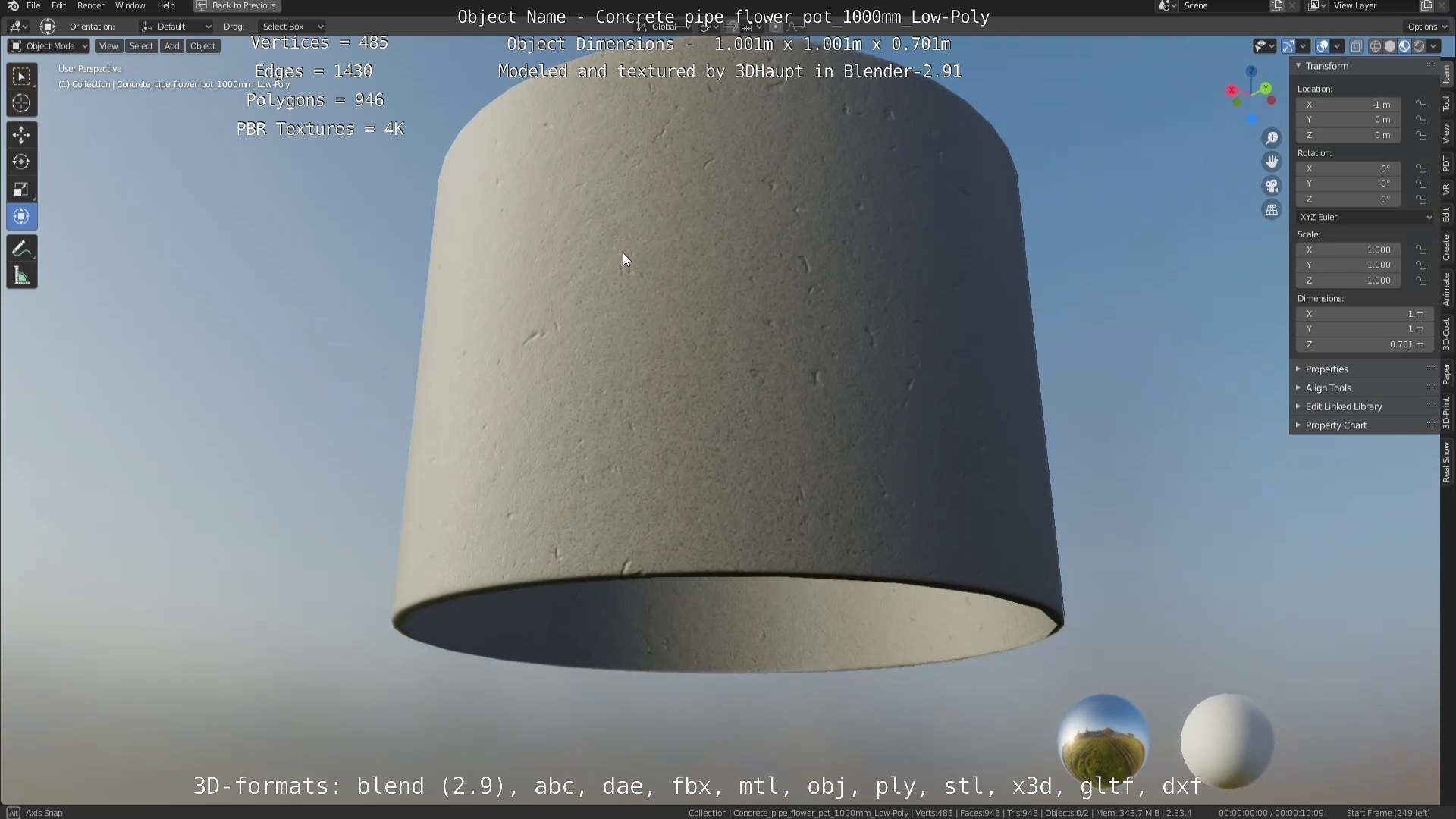The width and height of the screenshot is (1456, 819).
Task: Select the Measure ruler tool
Action: (21, 276)
